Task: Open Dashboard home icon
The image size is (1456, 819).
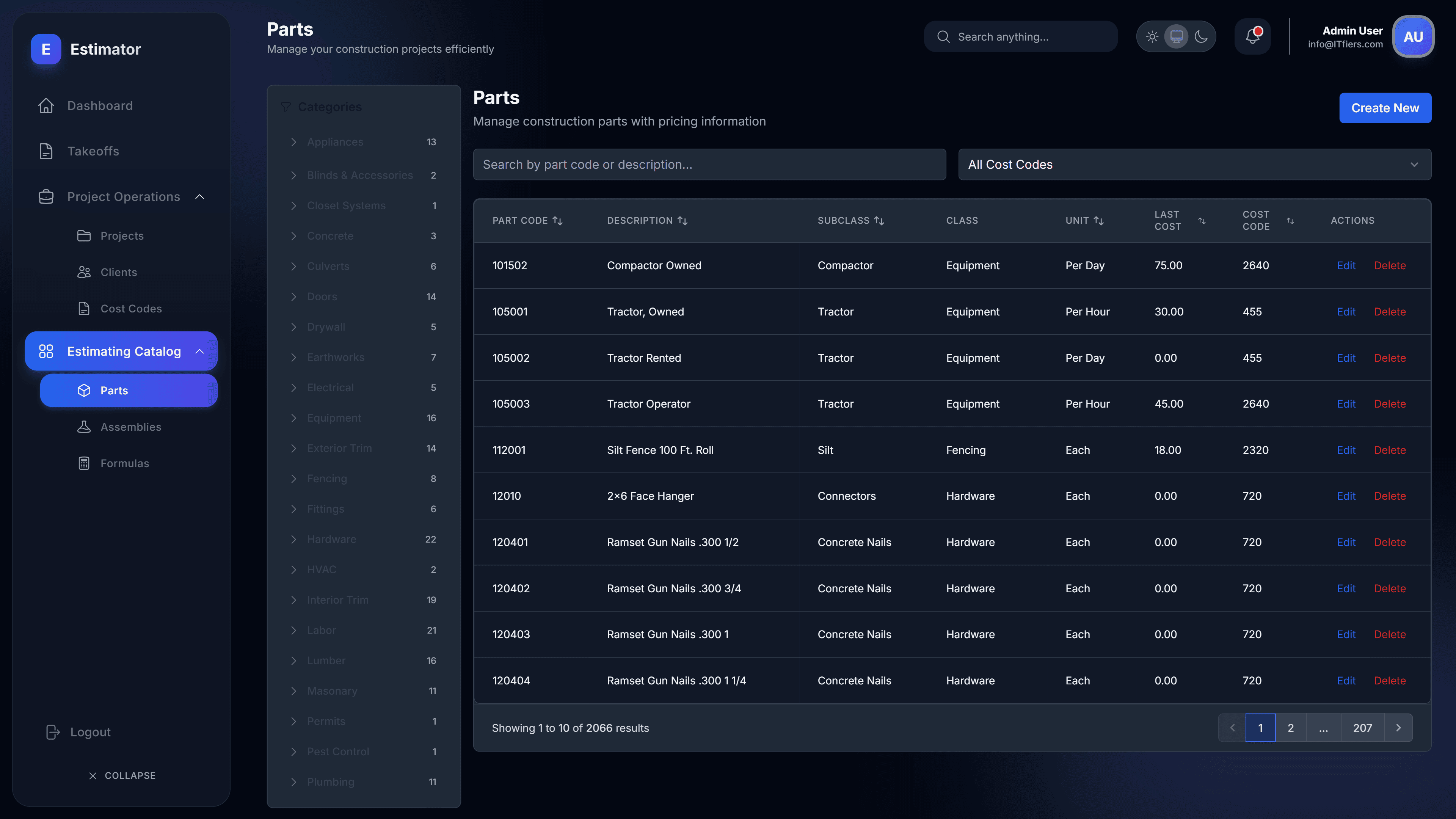Action: click(46, 106)
